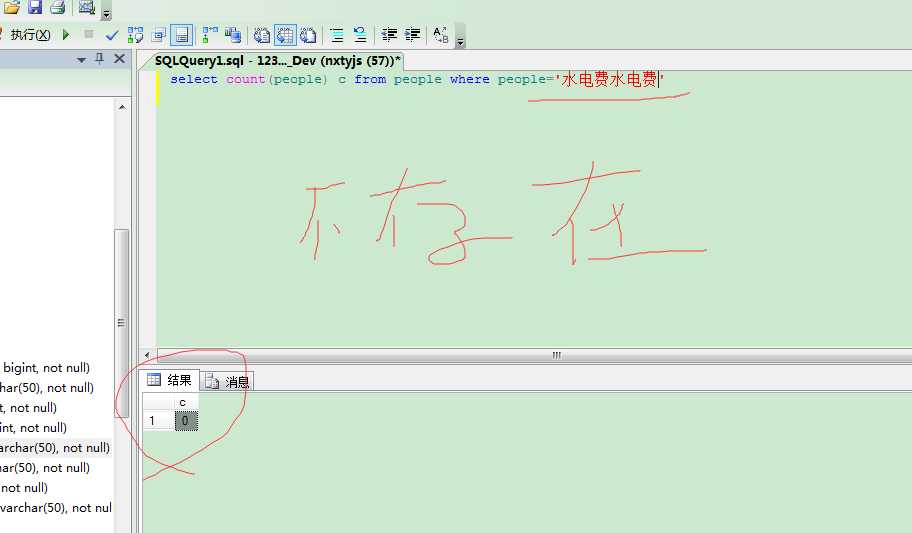The image size is (912, 533).
Task: Select the SQLQuery1.sql document tab
Action: (x=277, y=61)
